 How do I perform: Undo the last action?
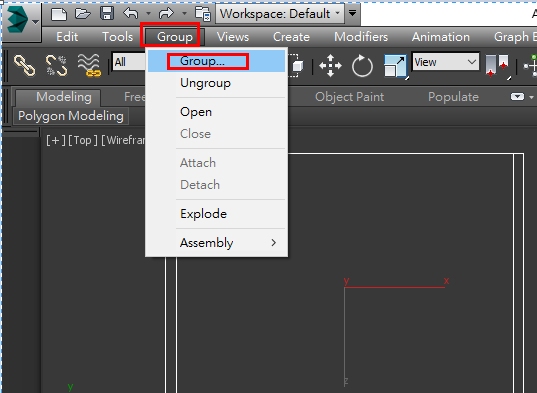(x=131, y=14)
